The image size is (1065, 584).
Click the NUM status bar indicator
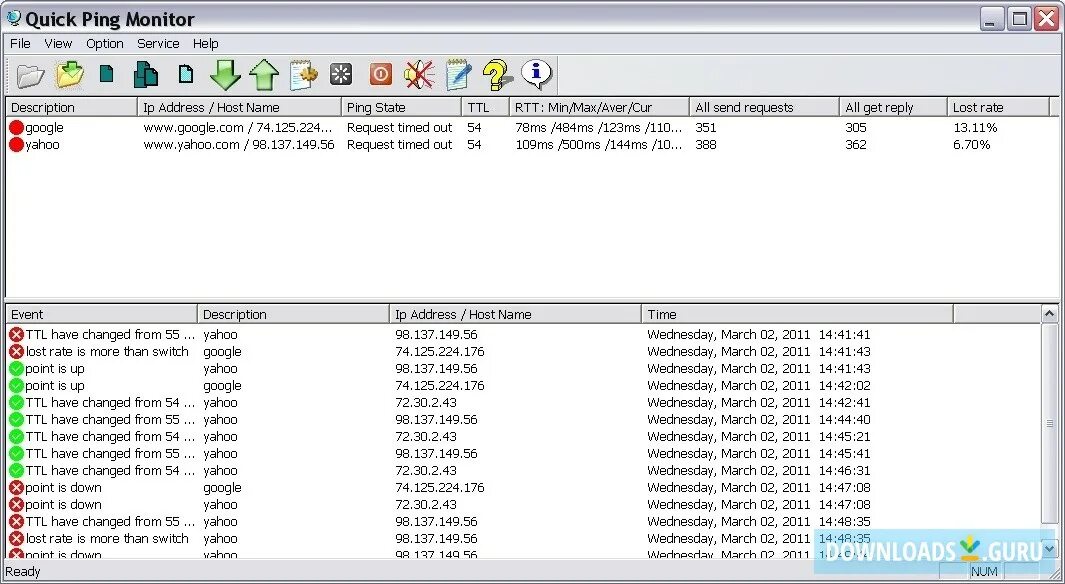(x=984, y=572)
